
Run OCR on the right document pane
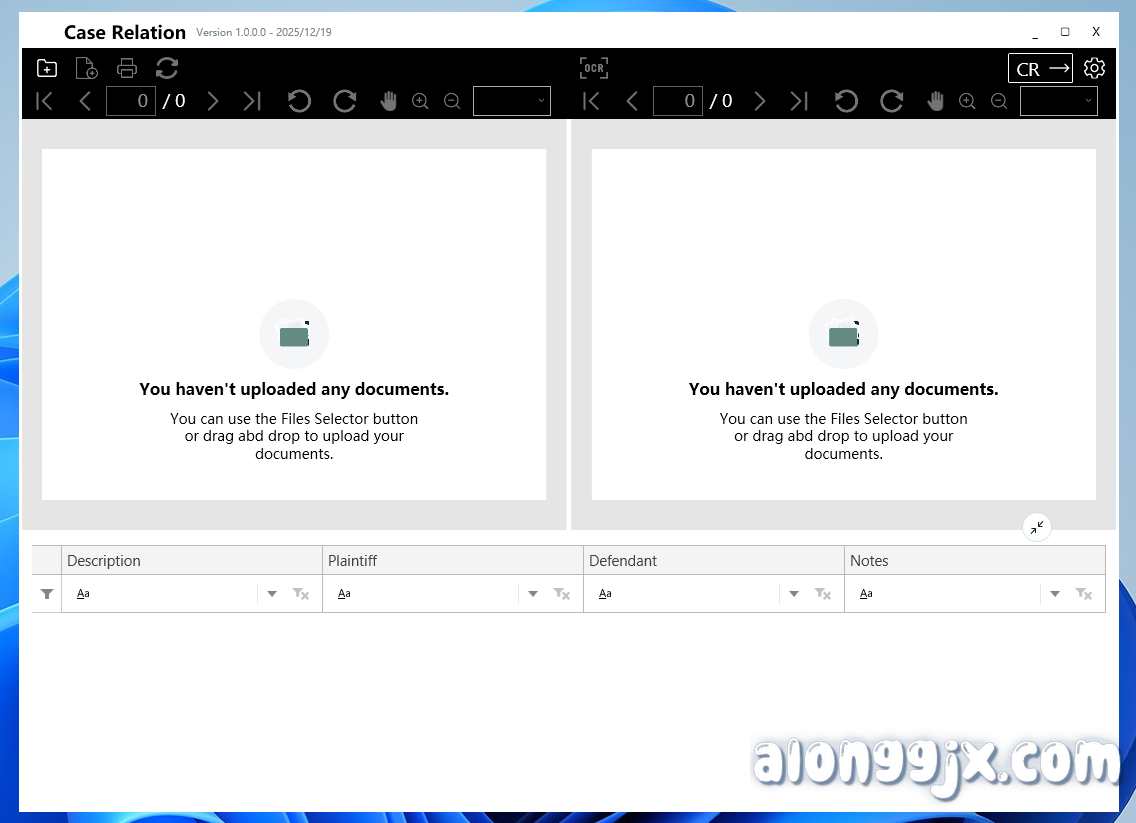[x=594, y=68]
